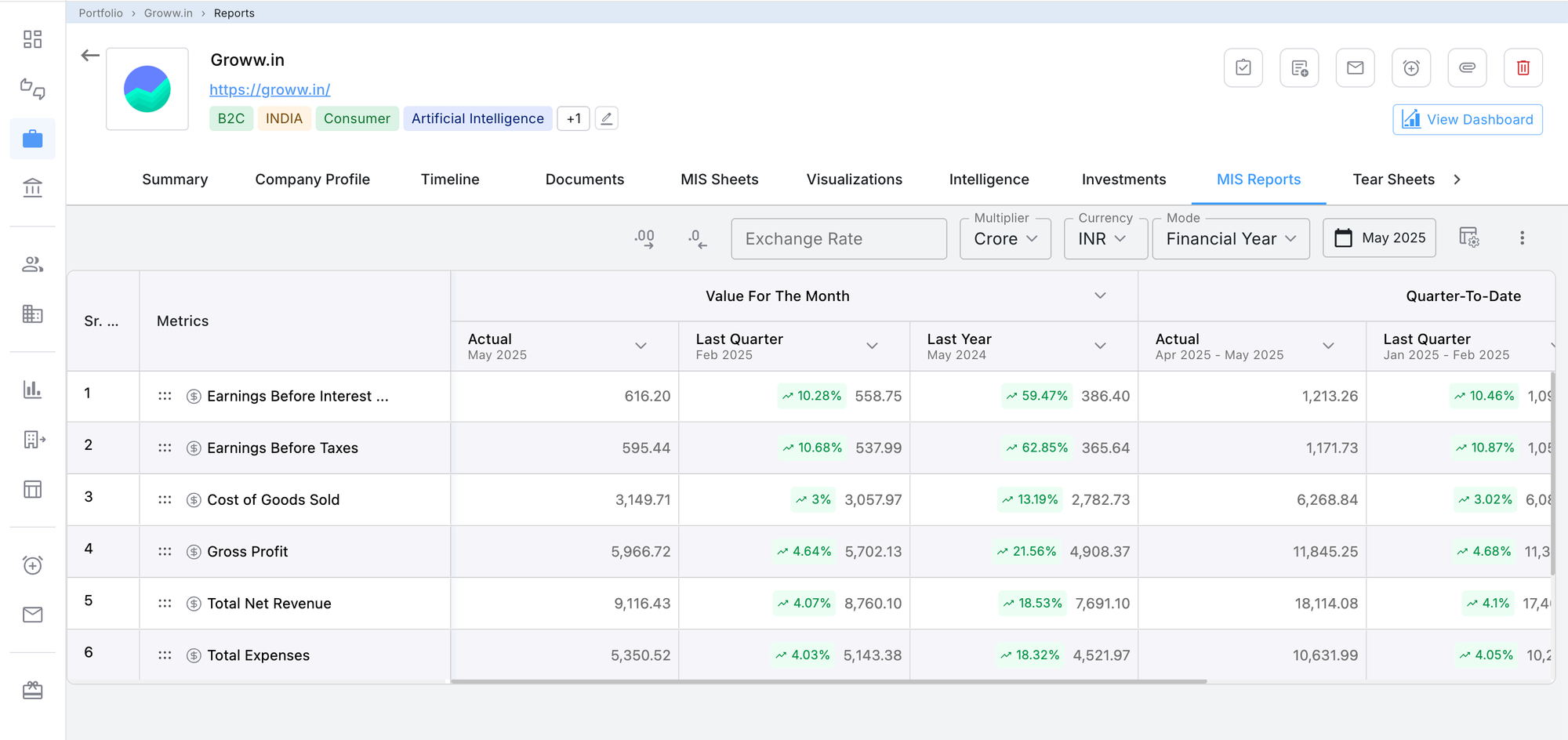
Task: Click the horizontal table scrollbar
Action: coord(829,681)
